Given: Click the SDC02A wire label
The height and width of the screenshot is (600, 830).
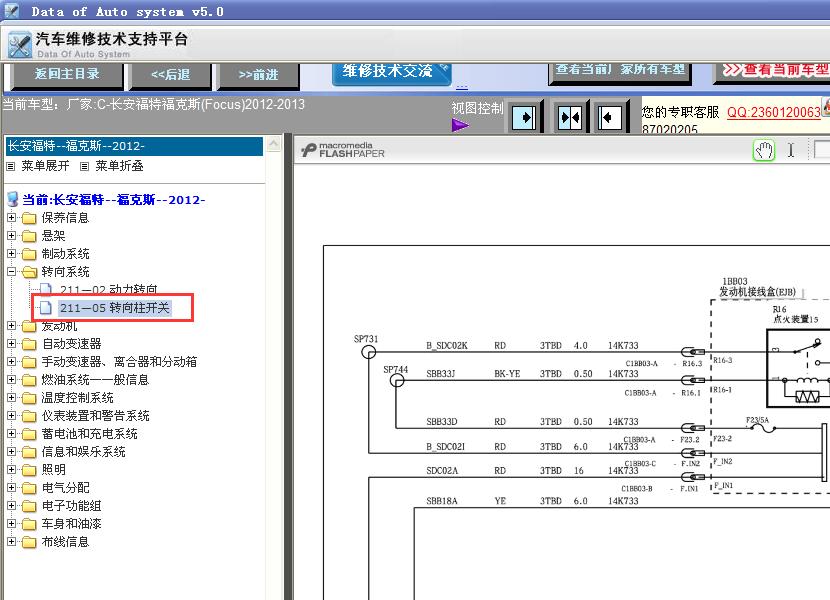Looking at the screenshot, I should pos(442,470).
